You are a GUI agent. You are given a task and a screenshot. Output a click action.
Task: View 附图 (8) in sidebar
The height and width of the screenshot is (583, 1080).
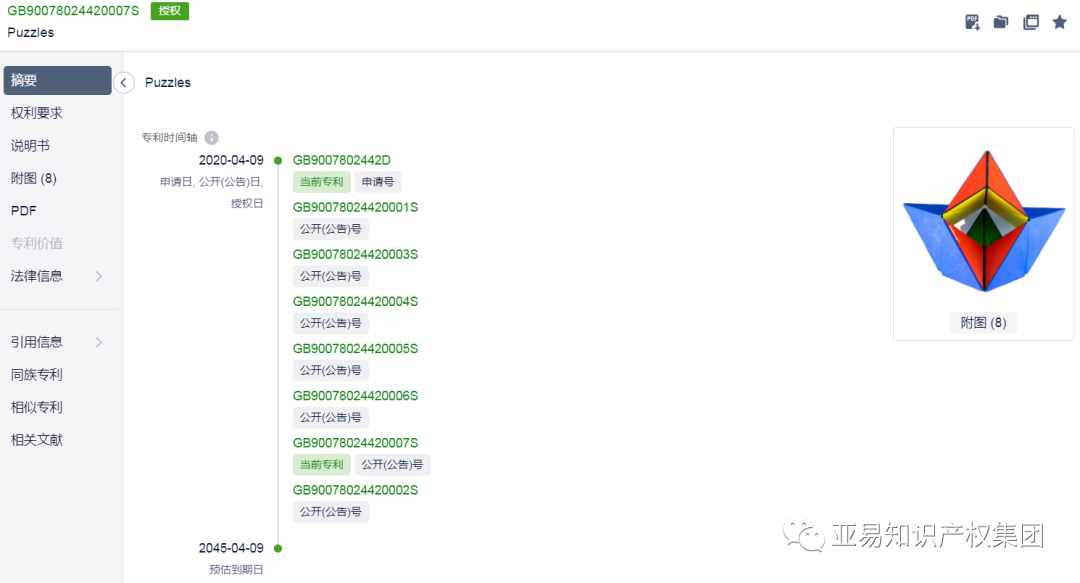tap(34, 178)
